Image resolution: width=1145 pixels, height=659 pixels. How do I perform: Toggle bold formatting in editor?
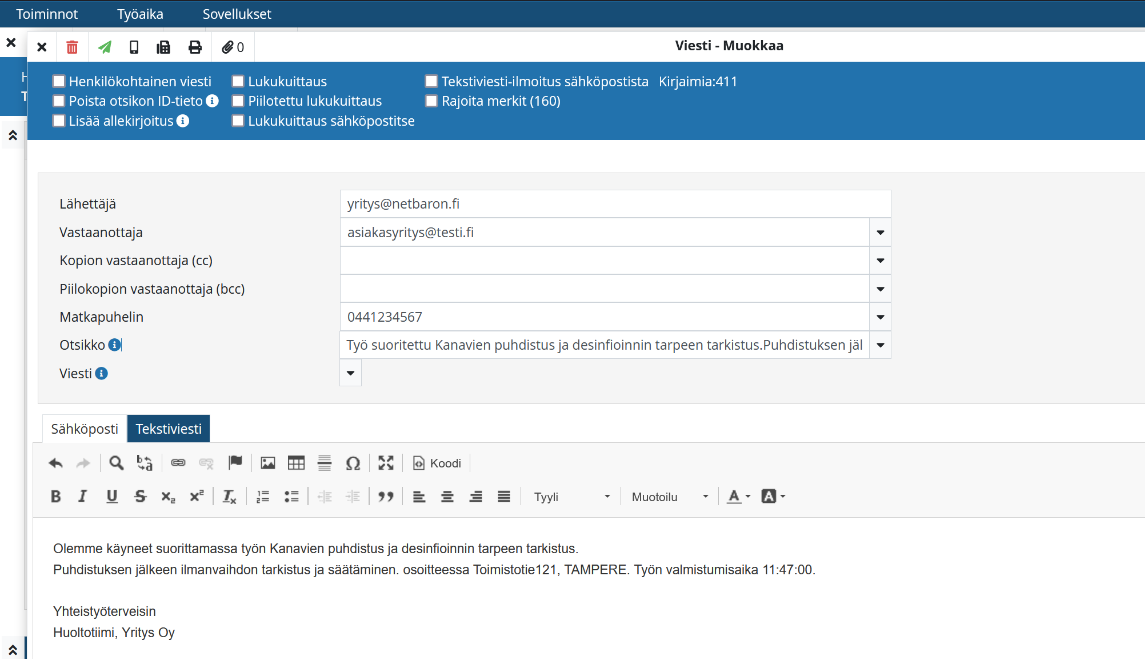(x=56, y=497)
